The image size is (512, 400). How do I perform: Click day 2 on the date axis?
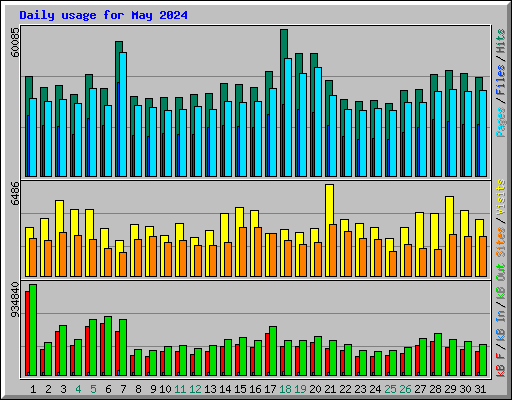(48, 389)
